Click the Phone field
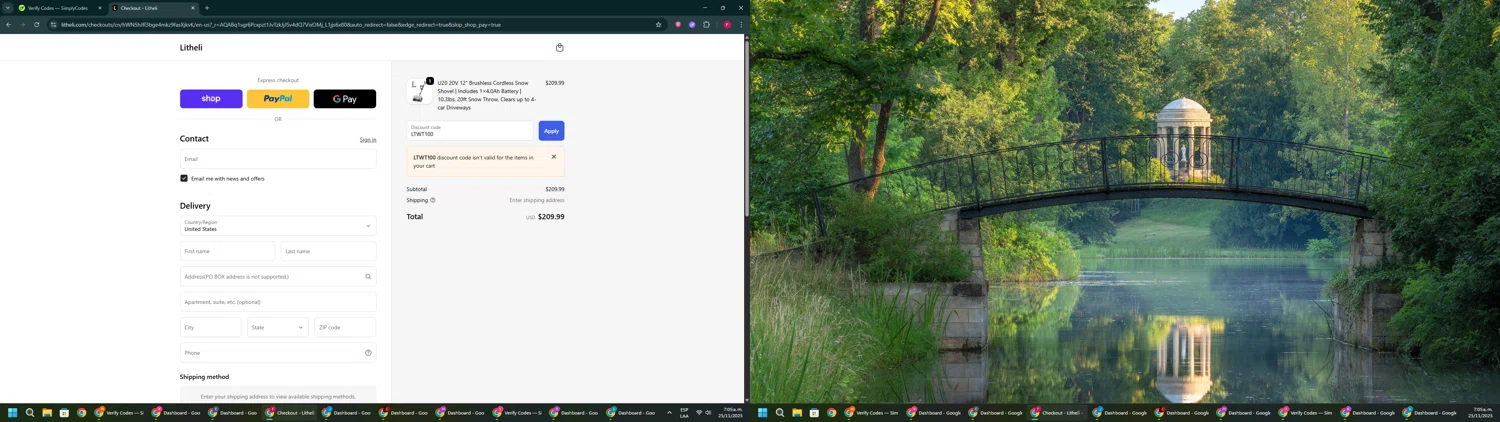The height and width of the screenshot is (422, 1500). click(270, 353)
